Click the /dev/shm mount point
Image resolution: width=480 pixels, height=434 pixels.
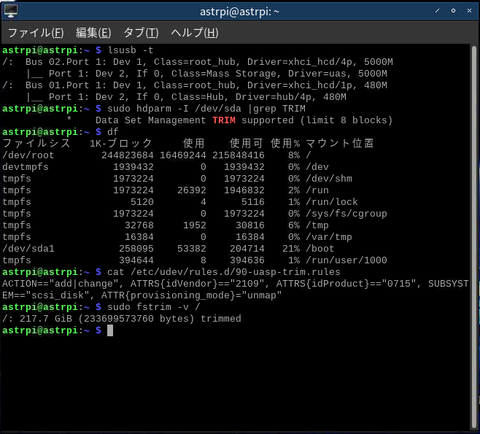[329, 179]
